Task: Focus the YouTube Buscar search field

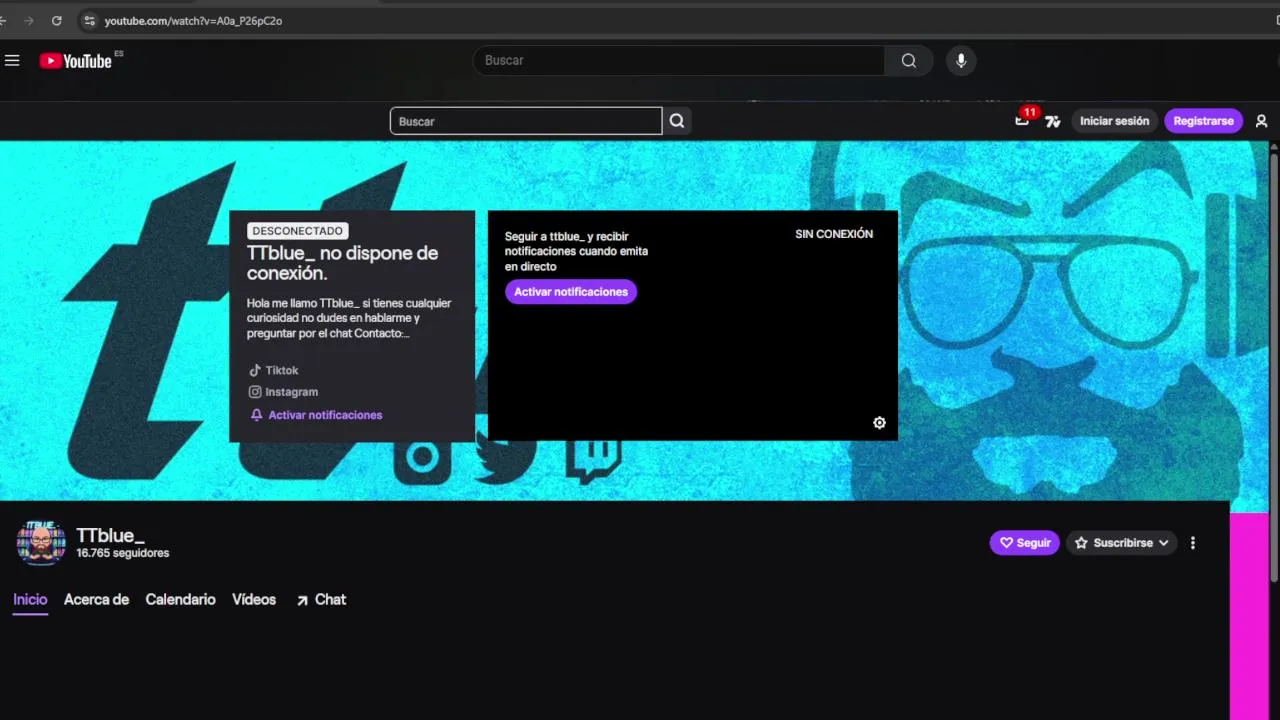Action: point(679,60)
